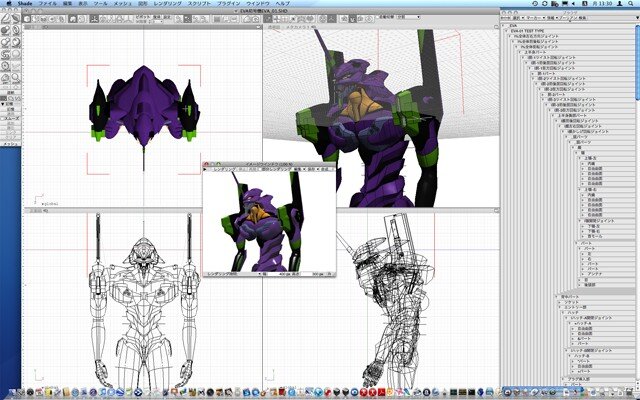Click the highlighted cube icon at toolbar start
Screen dimensions: 640x400
click(27, 19)
